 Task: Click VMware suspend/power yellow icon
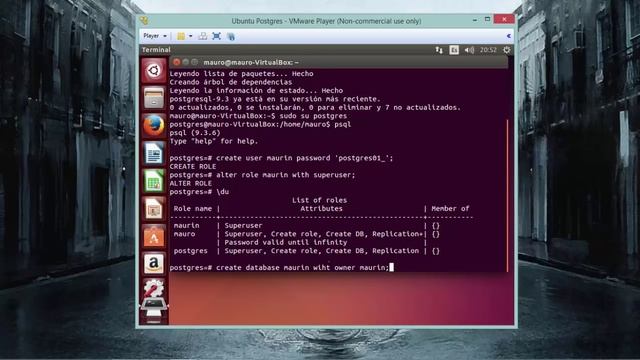[x=181, y=36]
